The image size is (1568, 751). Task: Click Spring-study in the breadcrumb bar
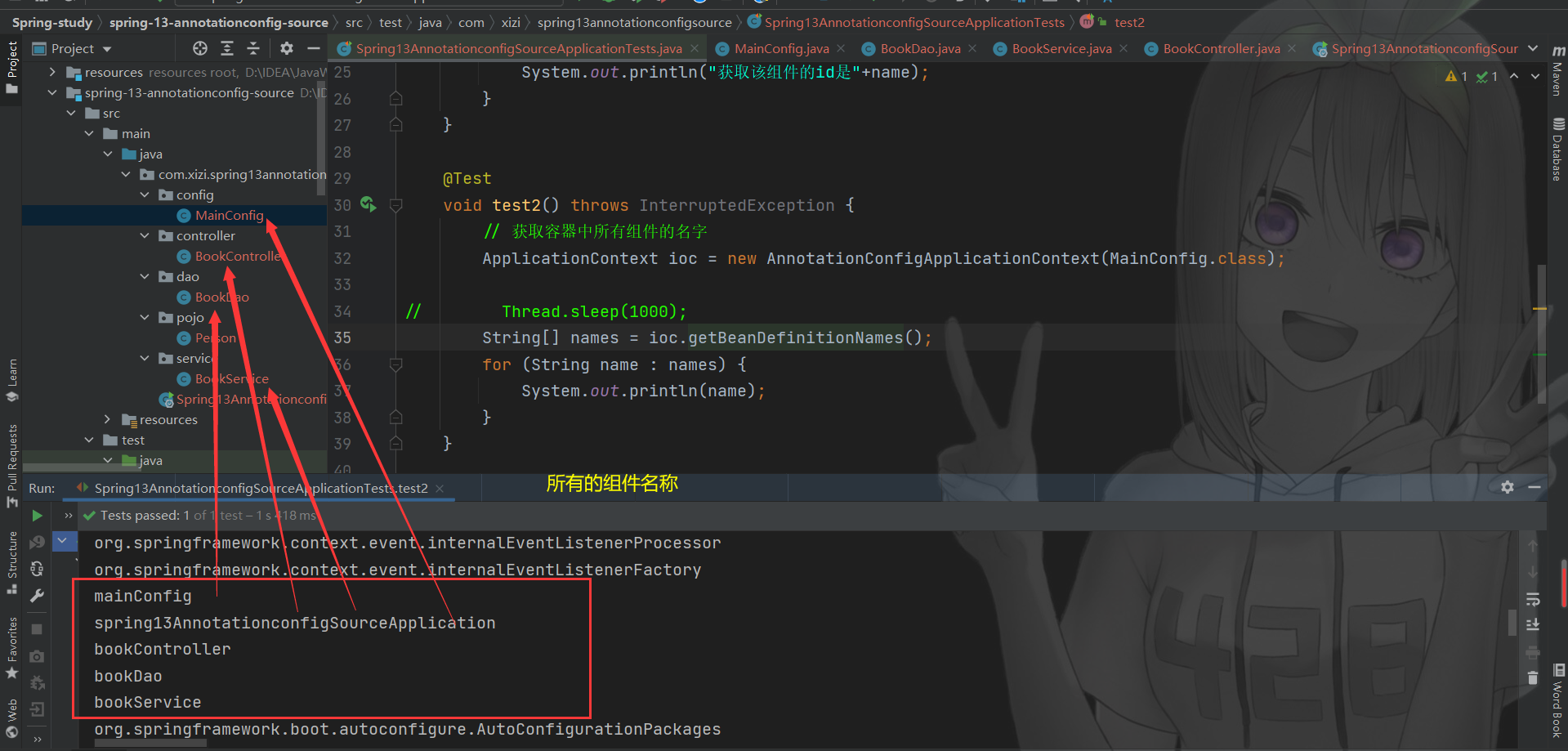point(52,22)
